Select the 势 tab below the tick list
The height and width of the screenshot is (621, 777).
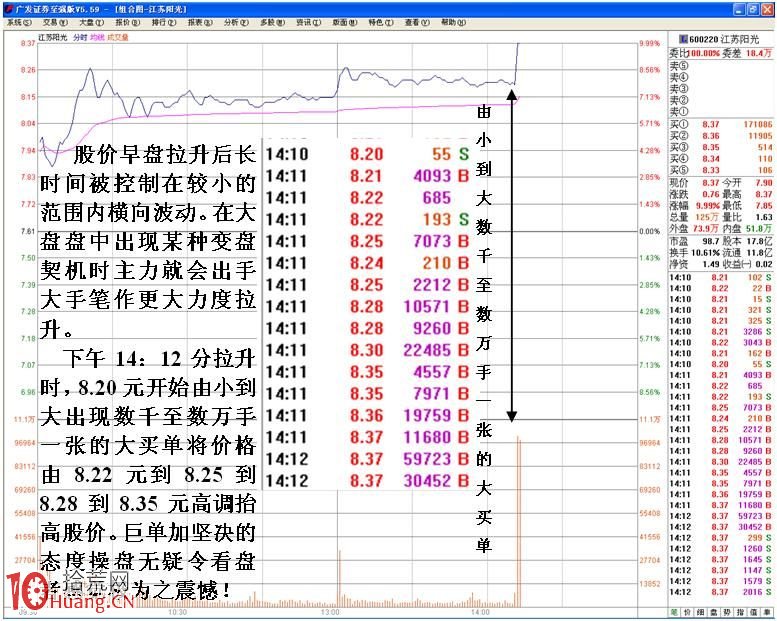coord(727,613)
